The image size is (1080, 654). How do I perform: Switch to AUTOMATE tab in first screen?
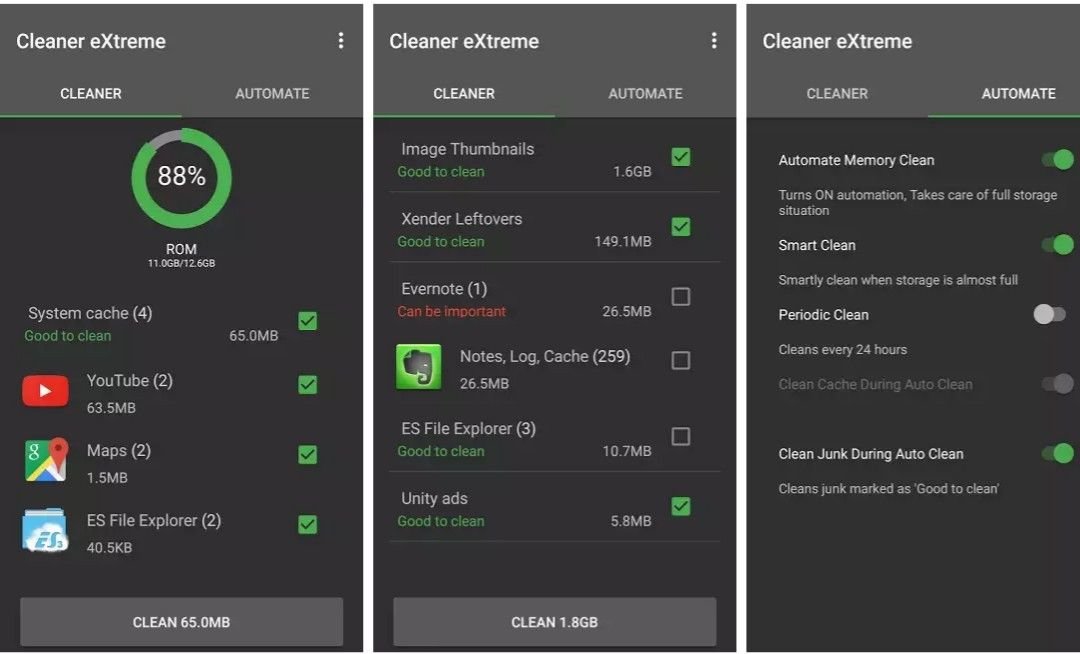(x=272, y=94)
